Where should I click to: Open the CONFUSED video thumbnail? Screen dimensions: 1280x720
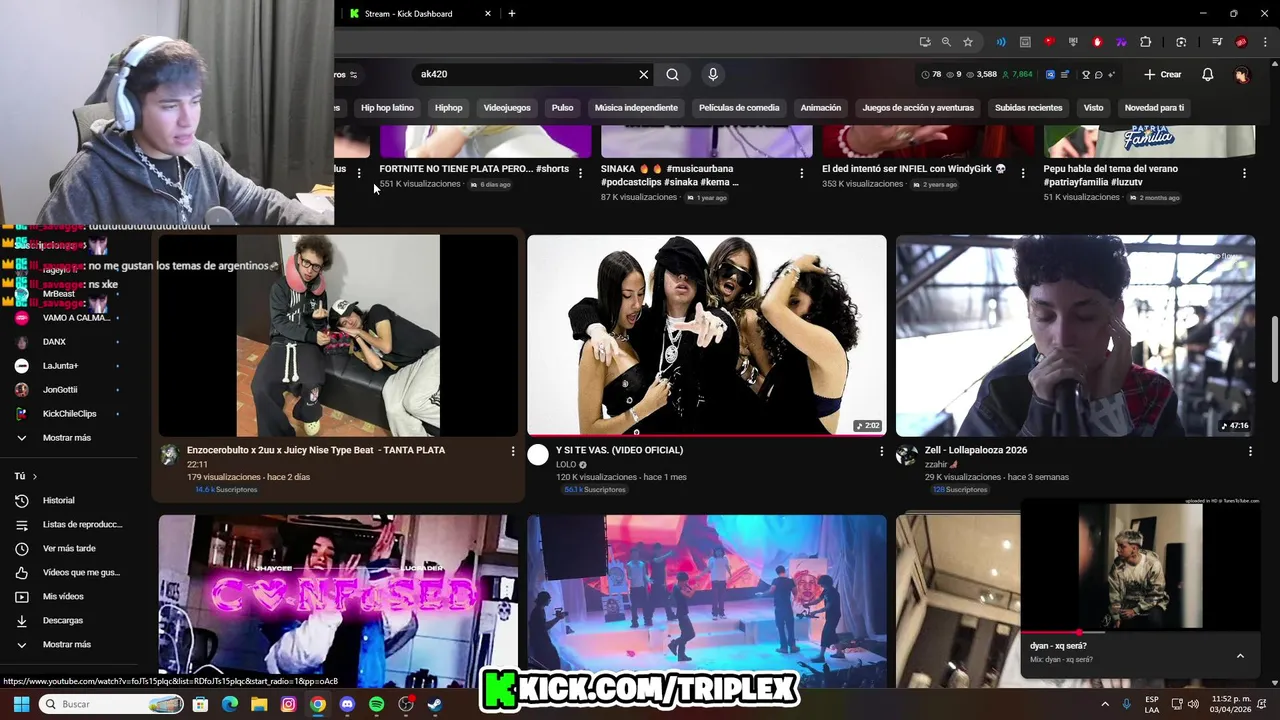338,600
